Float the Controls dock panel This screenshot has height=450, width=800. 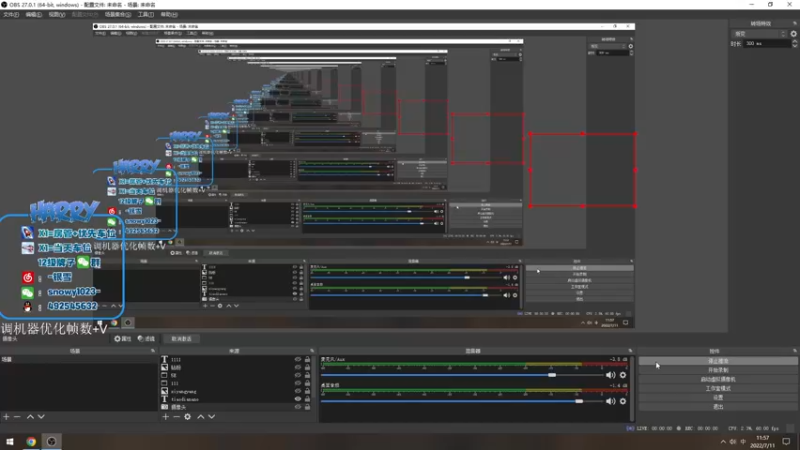[x=794, y=351]
